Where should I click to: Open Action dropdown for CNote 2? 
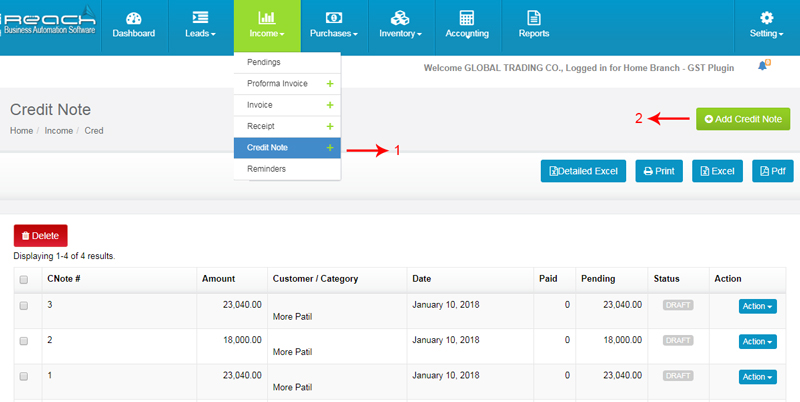tap(758, 341)
